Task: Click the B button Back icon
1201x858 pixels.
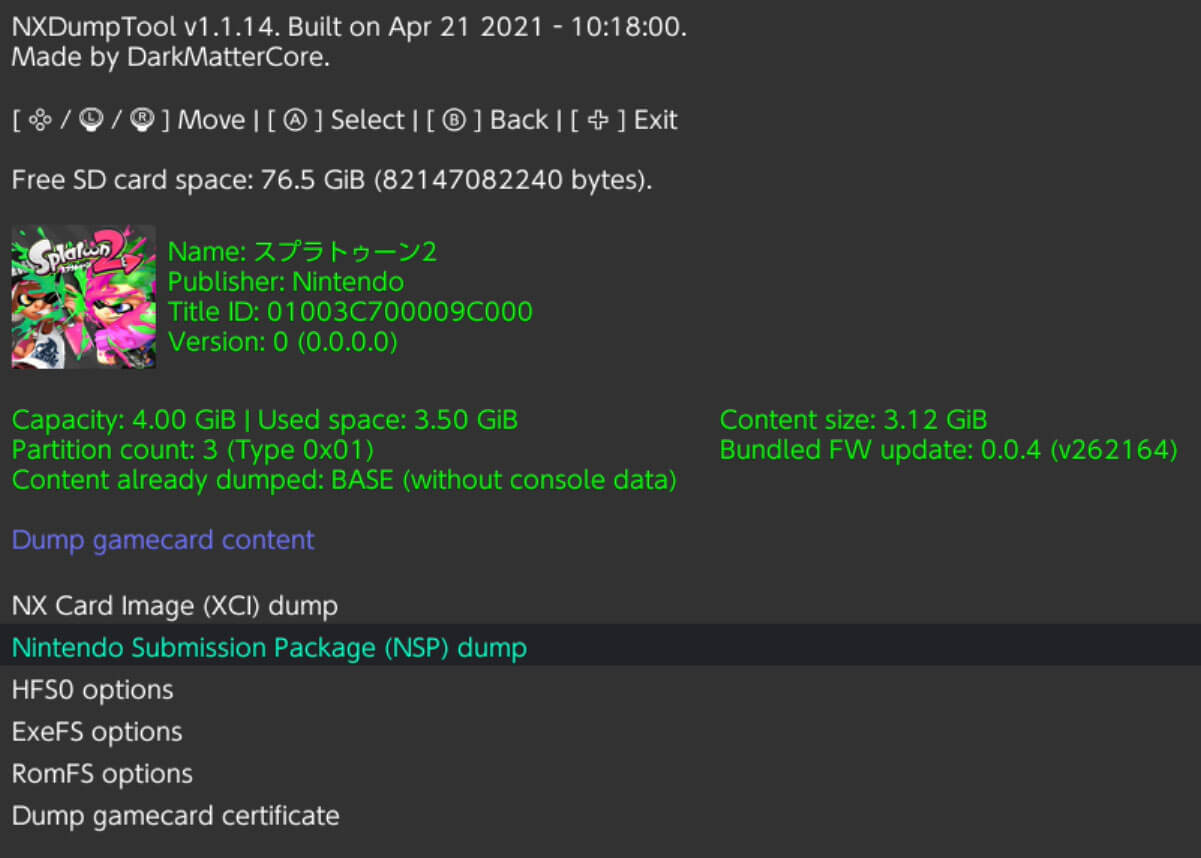Action: tap(453, 121)
